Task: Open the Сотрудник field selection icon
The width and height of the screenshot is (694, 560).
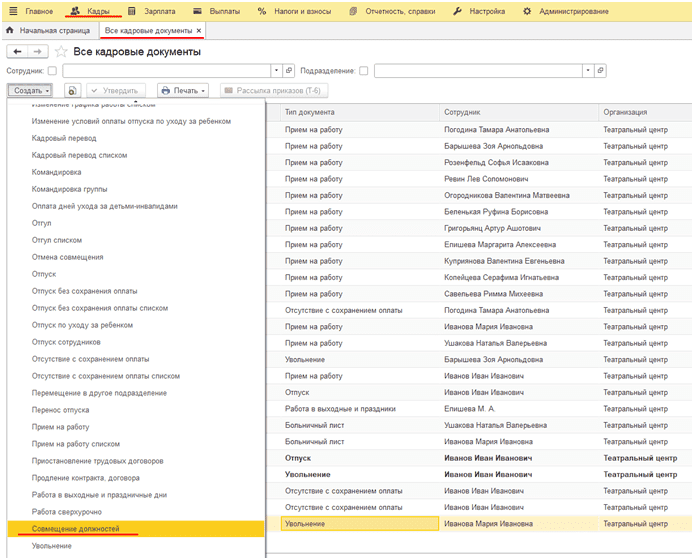Action: coord(289,70)
